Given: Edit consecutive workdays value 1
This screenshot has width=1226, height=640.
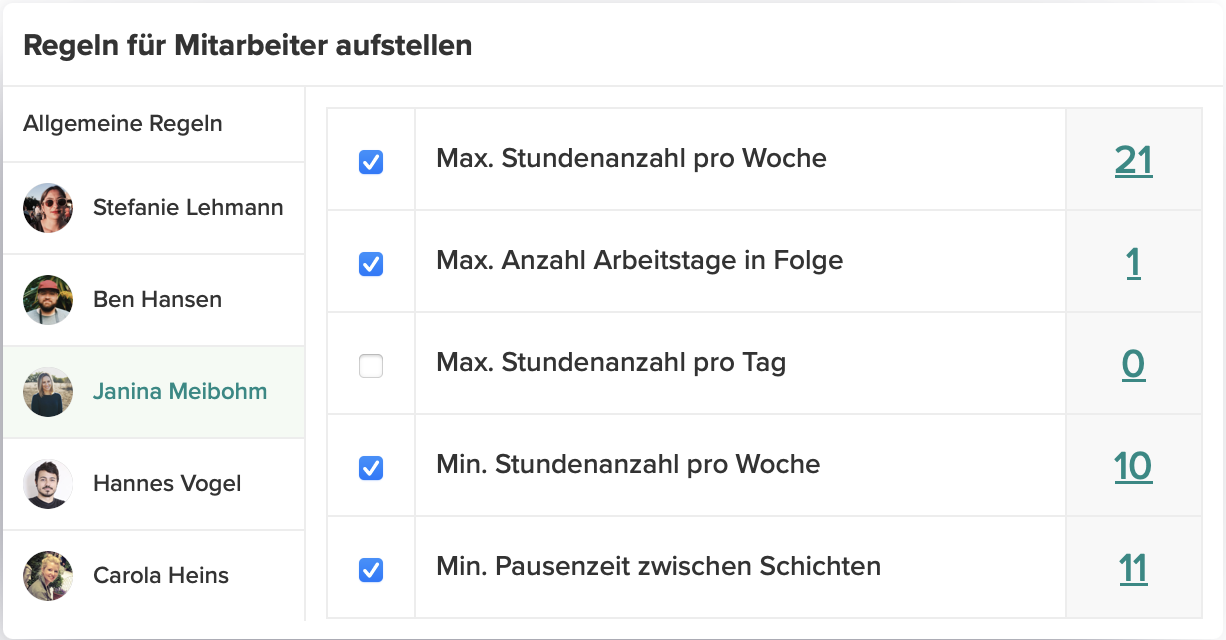Looking at the screenshot, I should click(1133, 262).
